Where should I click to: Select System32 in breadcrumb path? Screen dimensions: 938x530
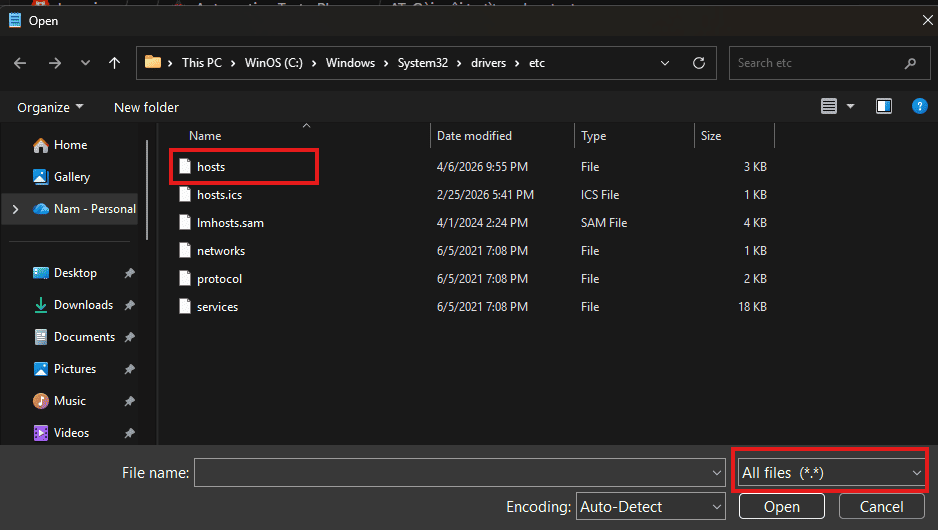coord(422,63)
